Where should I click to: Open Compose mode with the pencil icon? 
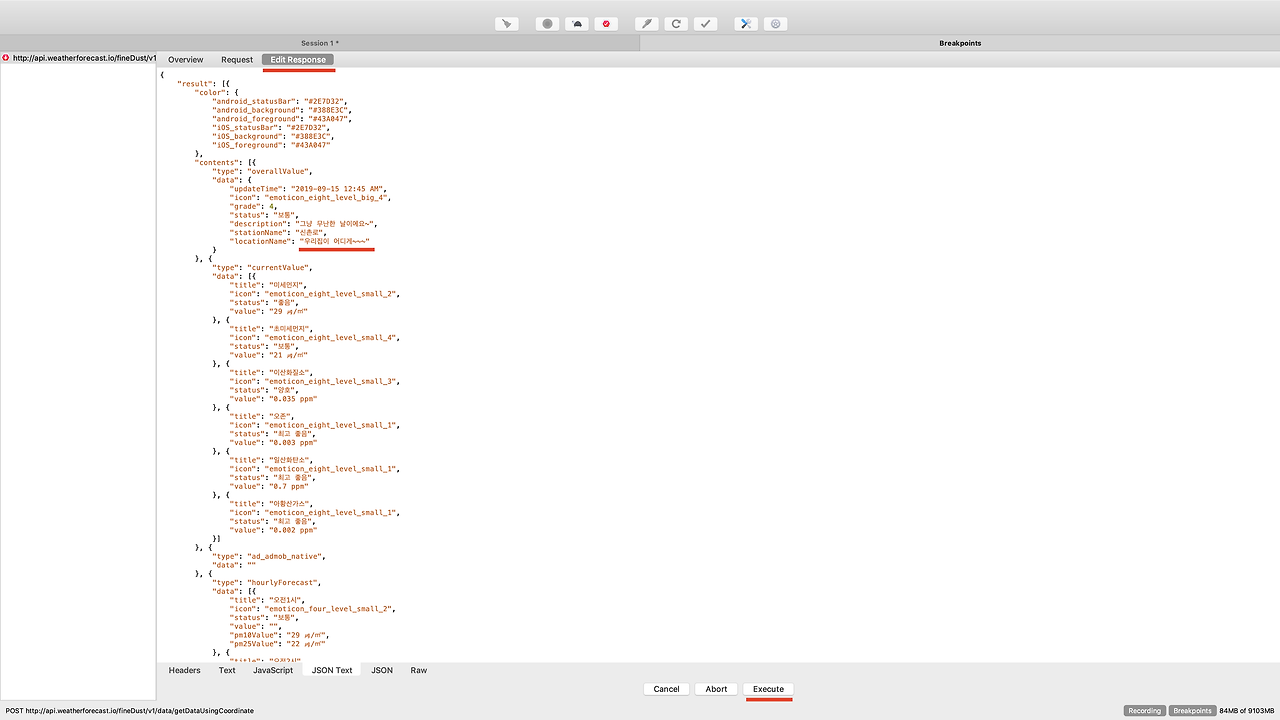click(646, 23)
